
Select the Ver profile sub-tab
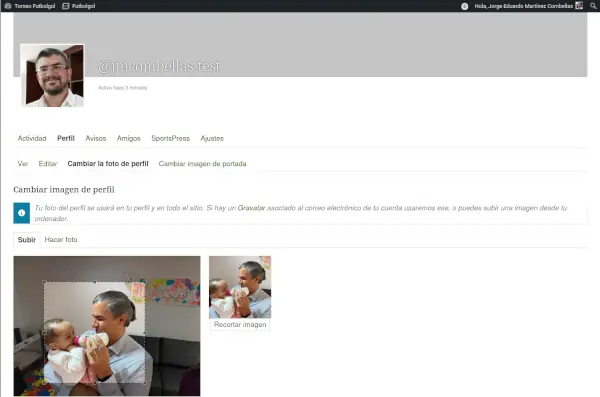click(23, 163)
